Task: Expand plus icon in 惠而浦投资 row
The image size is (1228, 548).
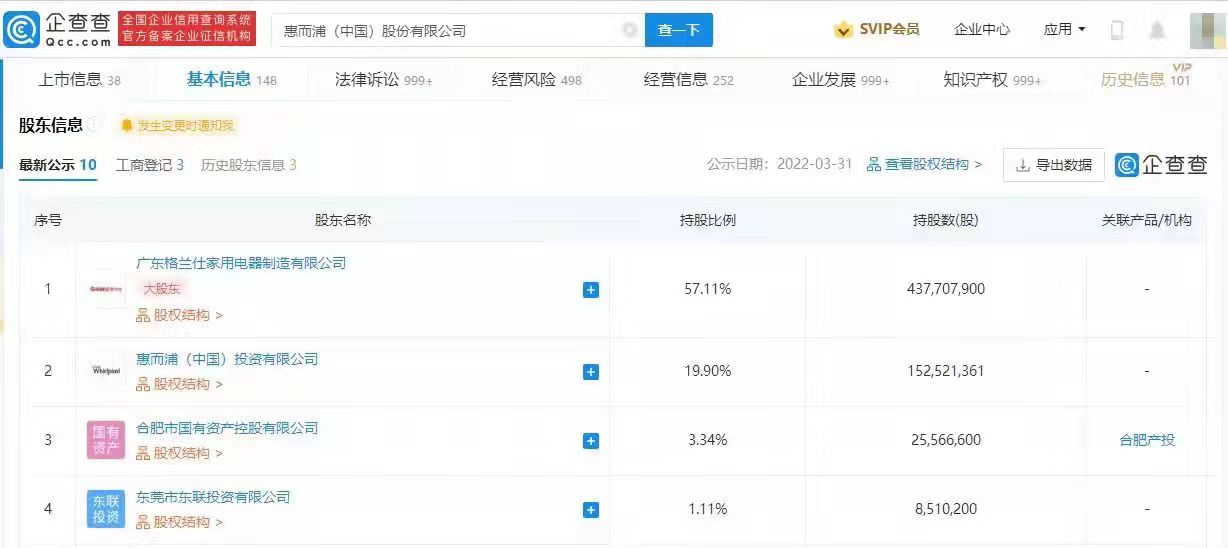Action: click(x=591, y=372)
